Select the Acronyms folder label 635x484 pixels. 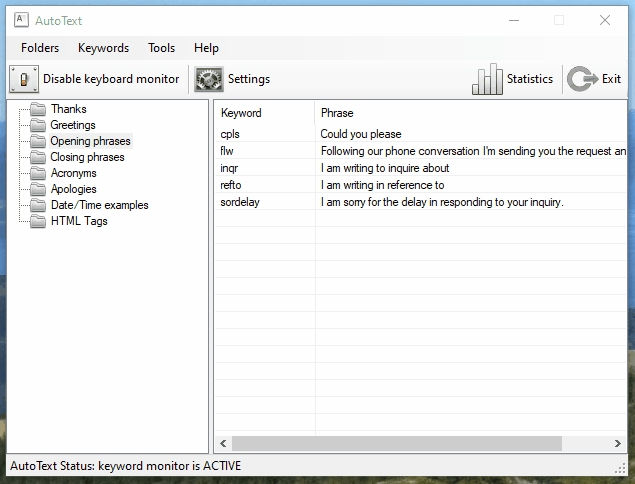[x=73, y=173]
